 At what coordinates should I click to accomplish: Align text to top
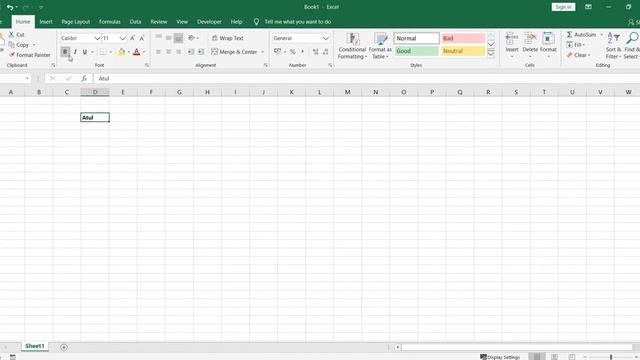click(x=159, y=38)
